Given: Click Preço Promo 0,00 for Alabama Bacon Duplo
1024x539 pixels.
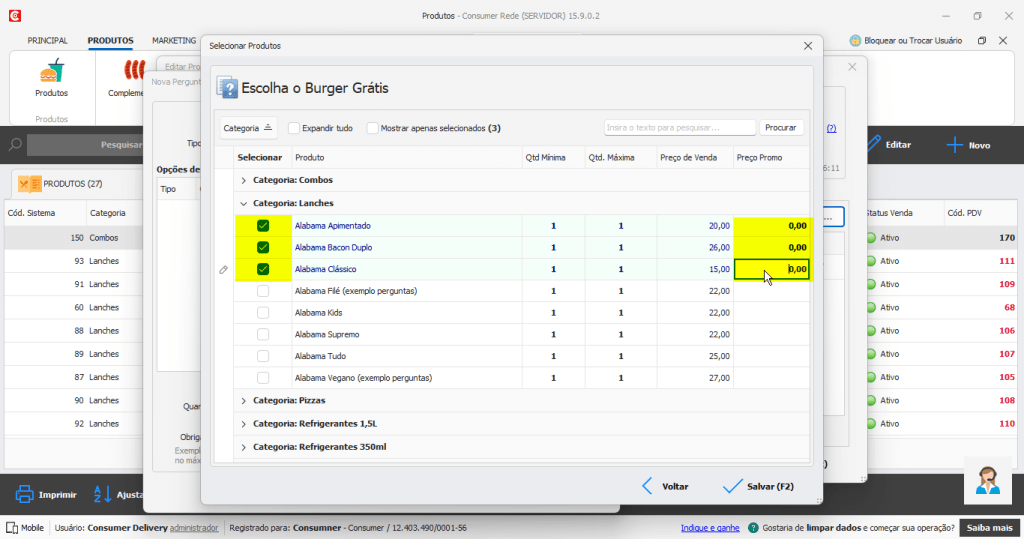Looking at the screenshot, I should 772,248.
